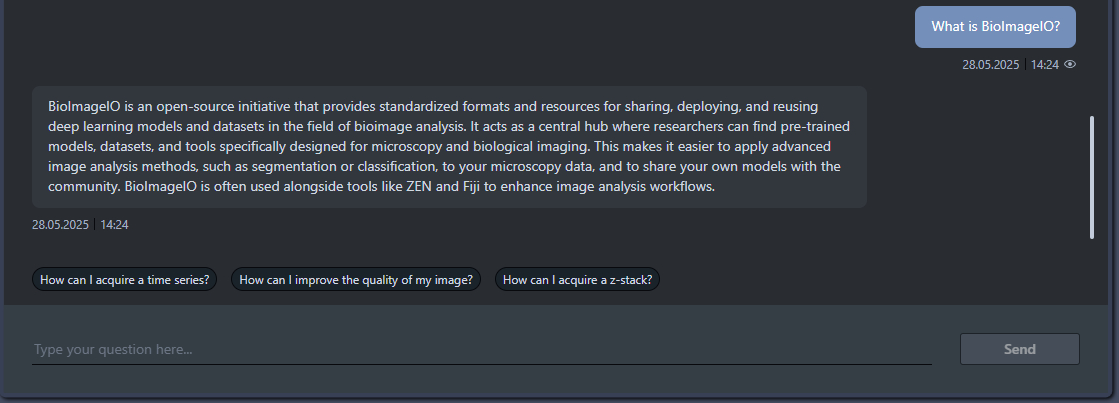Screen dimensions: 1119x403
Task: Click the 14:24 time below the assistant reply
Action: (x=114, y=225)
